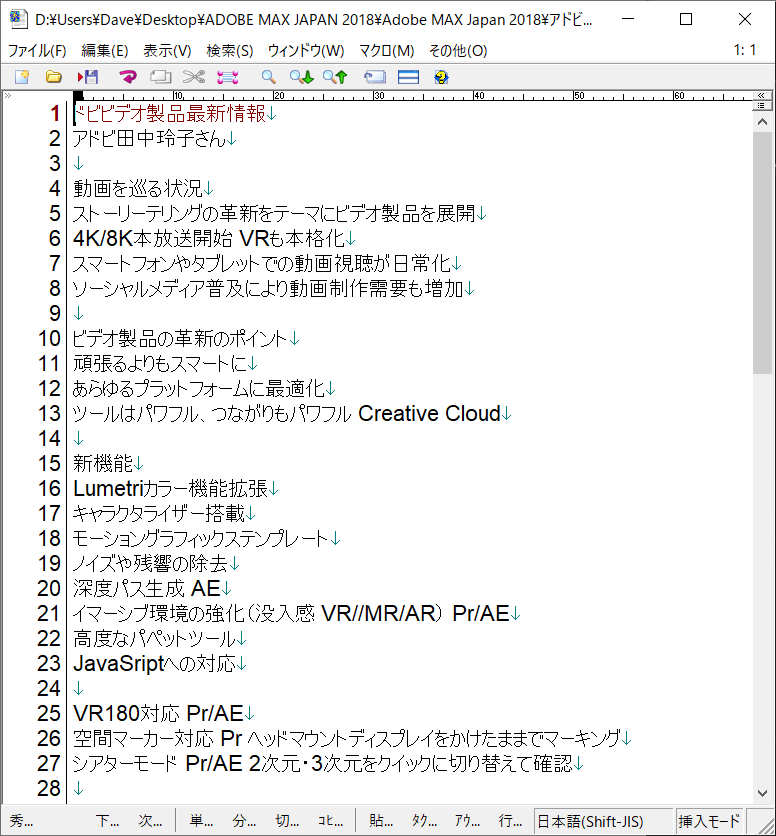Click line number 6 in the gutter
The image size is (776, 836).
coord(54,238)
